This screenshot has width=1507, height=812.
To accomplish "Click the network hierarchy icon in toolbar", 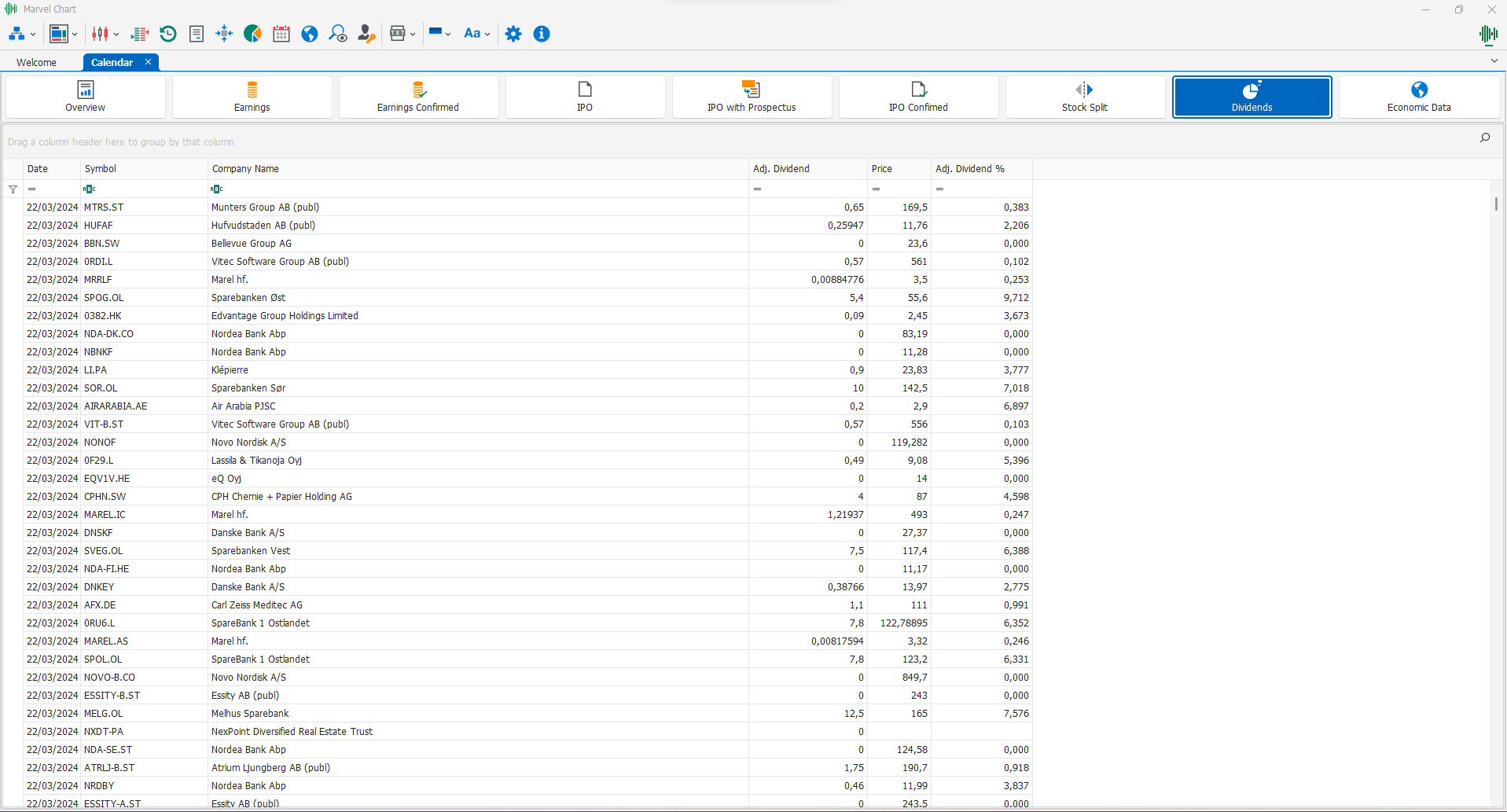I will pos(17,34).
